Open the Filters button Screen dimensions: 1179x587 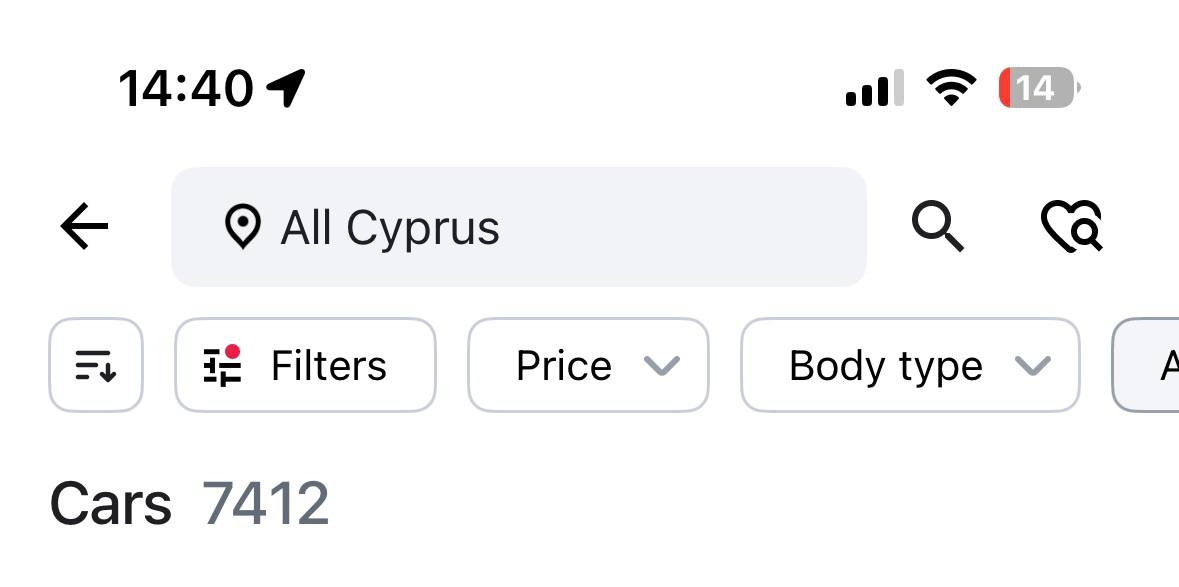tap(305, 365)
